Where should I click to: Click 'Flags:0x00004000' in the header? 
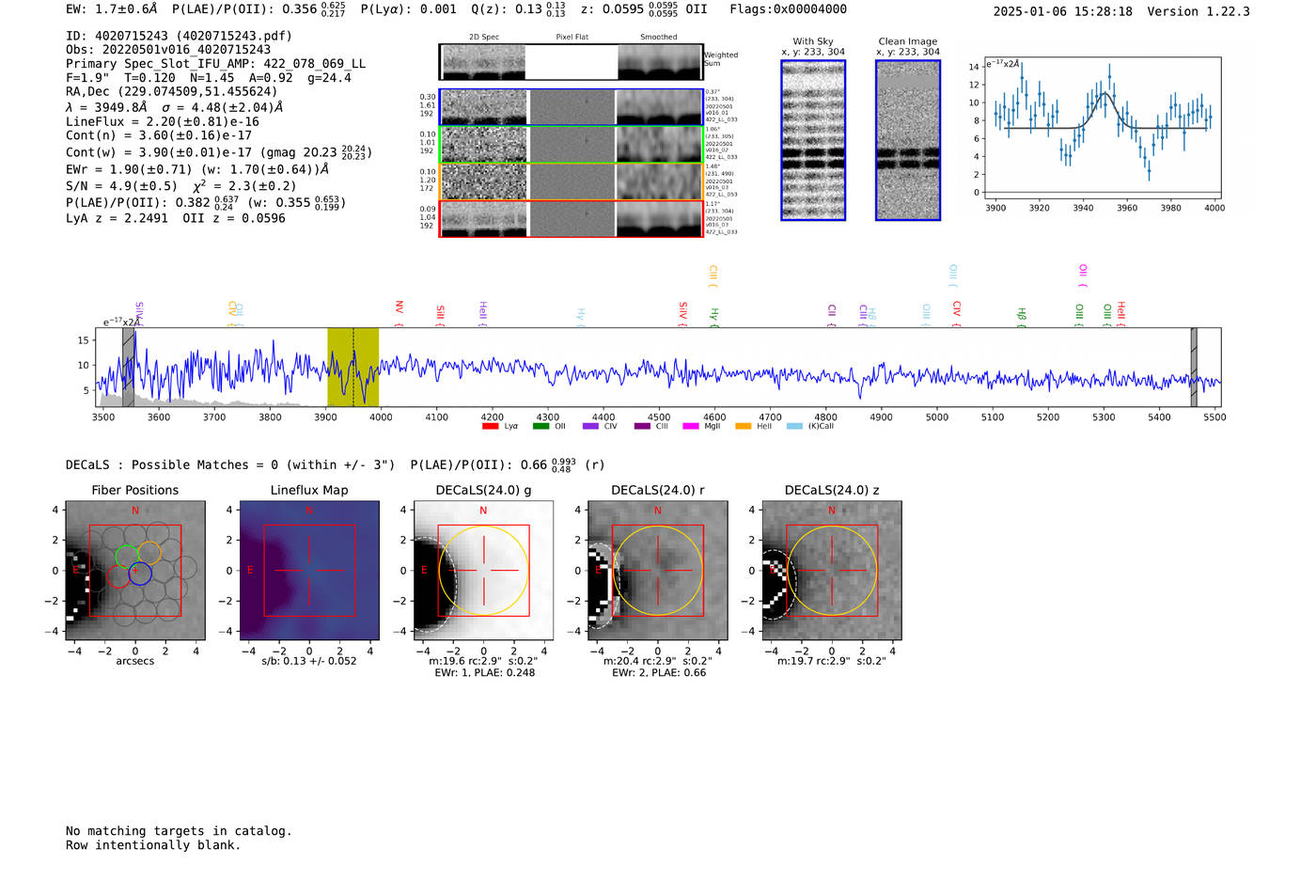(x=788, y=9)
